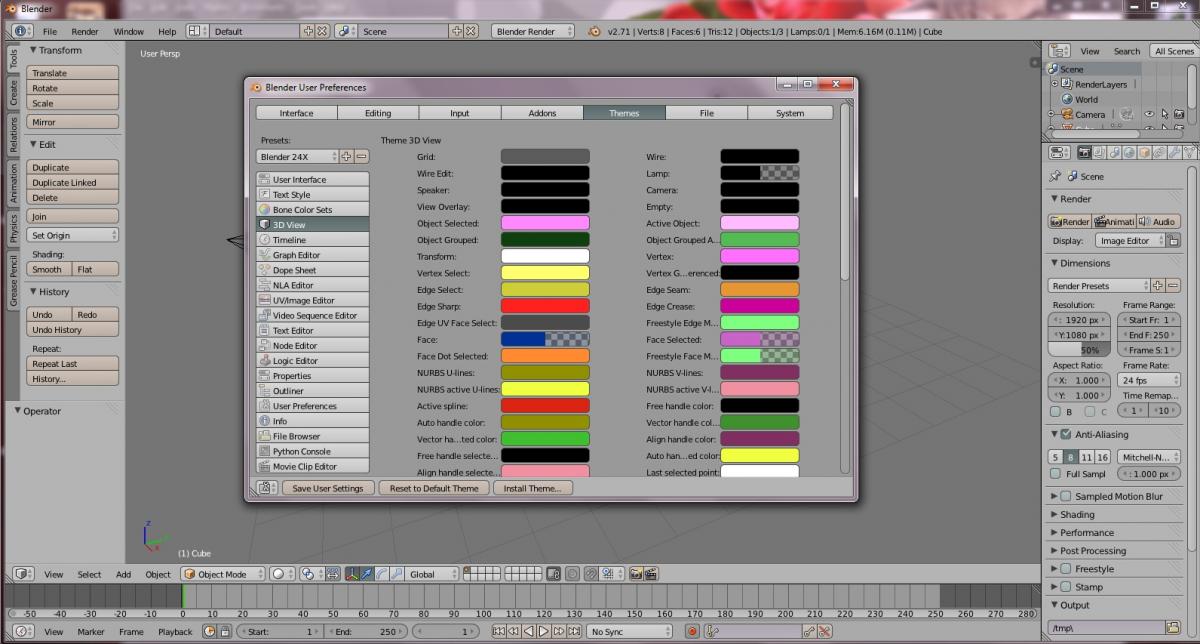Image resolution: width=1200 pixels, height=644 pixels.
Task: Enable Sampled Motion Blur checkbox
Action: pos(1066,497)
